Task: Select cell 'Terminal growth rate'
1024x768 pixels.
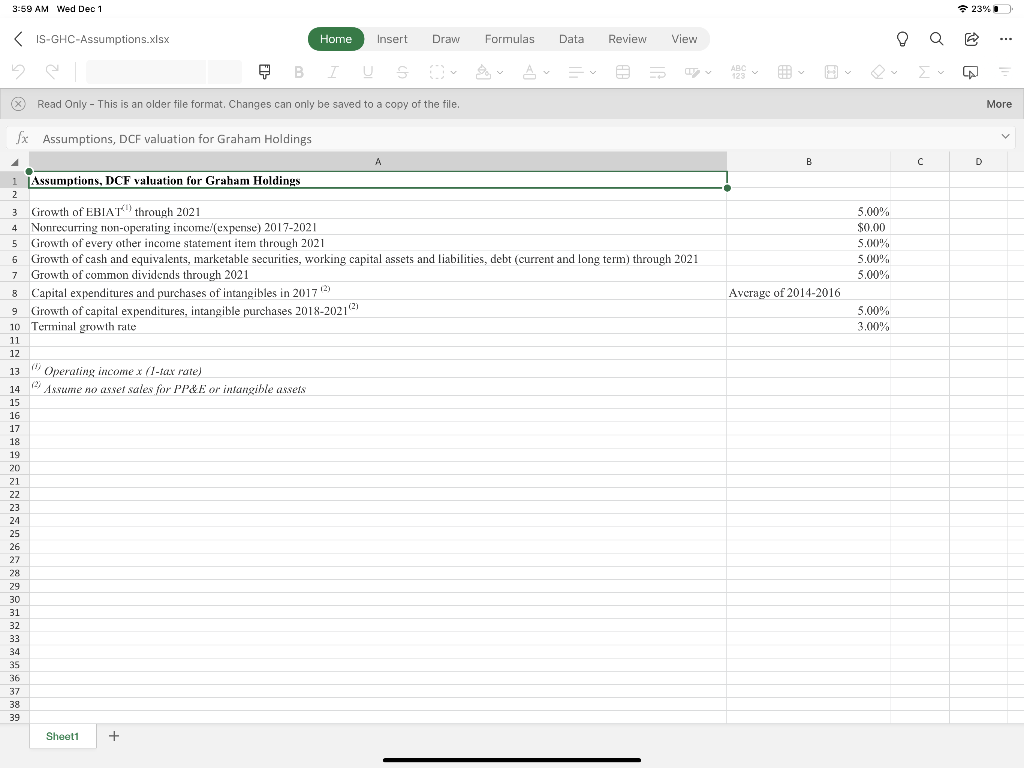Action: coord(377,326)
